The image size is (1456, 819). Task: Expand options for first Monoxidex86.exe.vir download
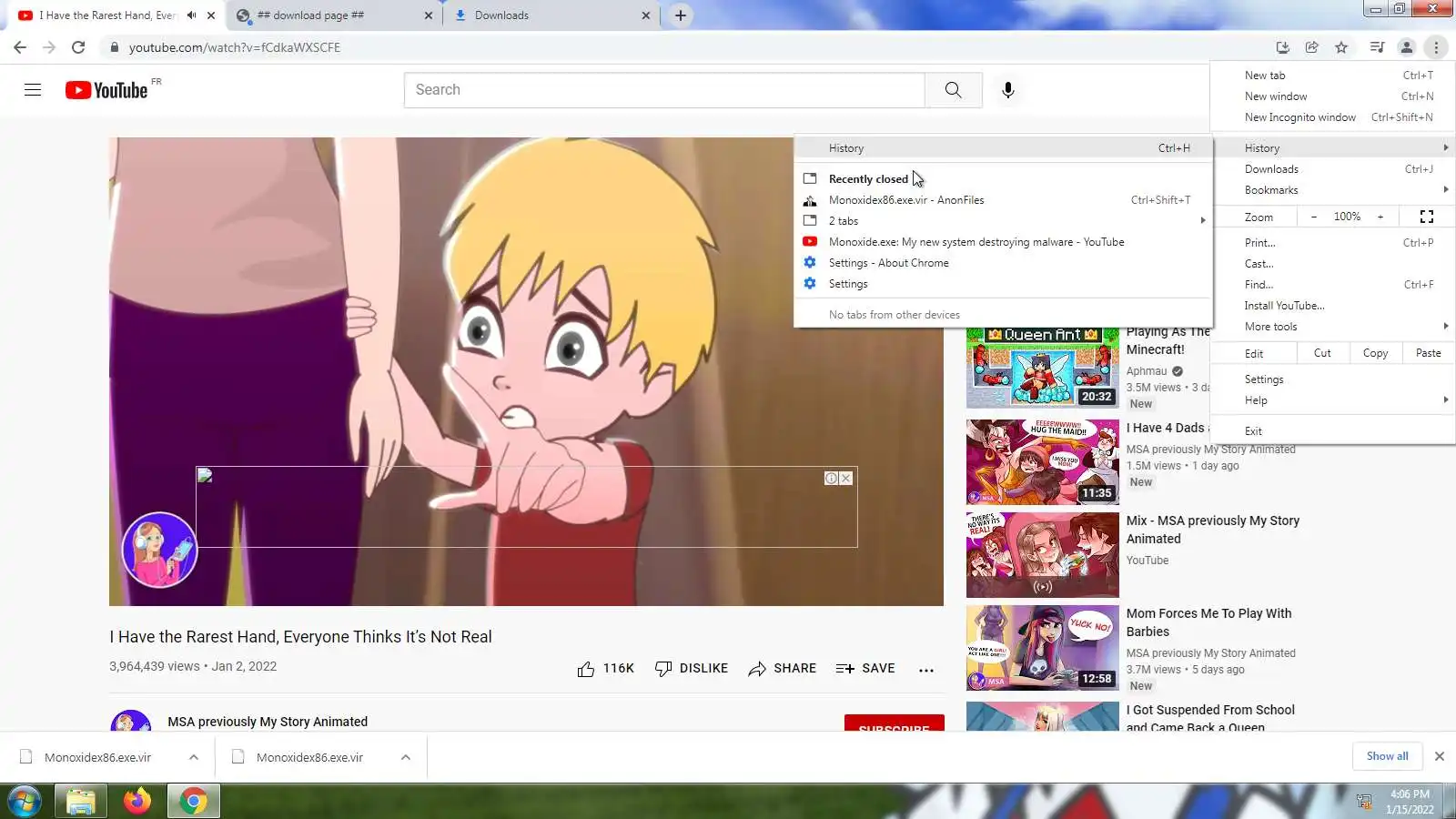pyautogui.click(x=194, y=757)
